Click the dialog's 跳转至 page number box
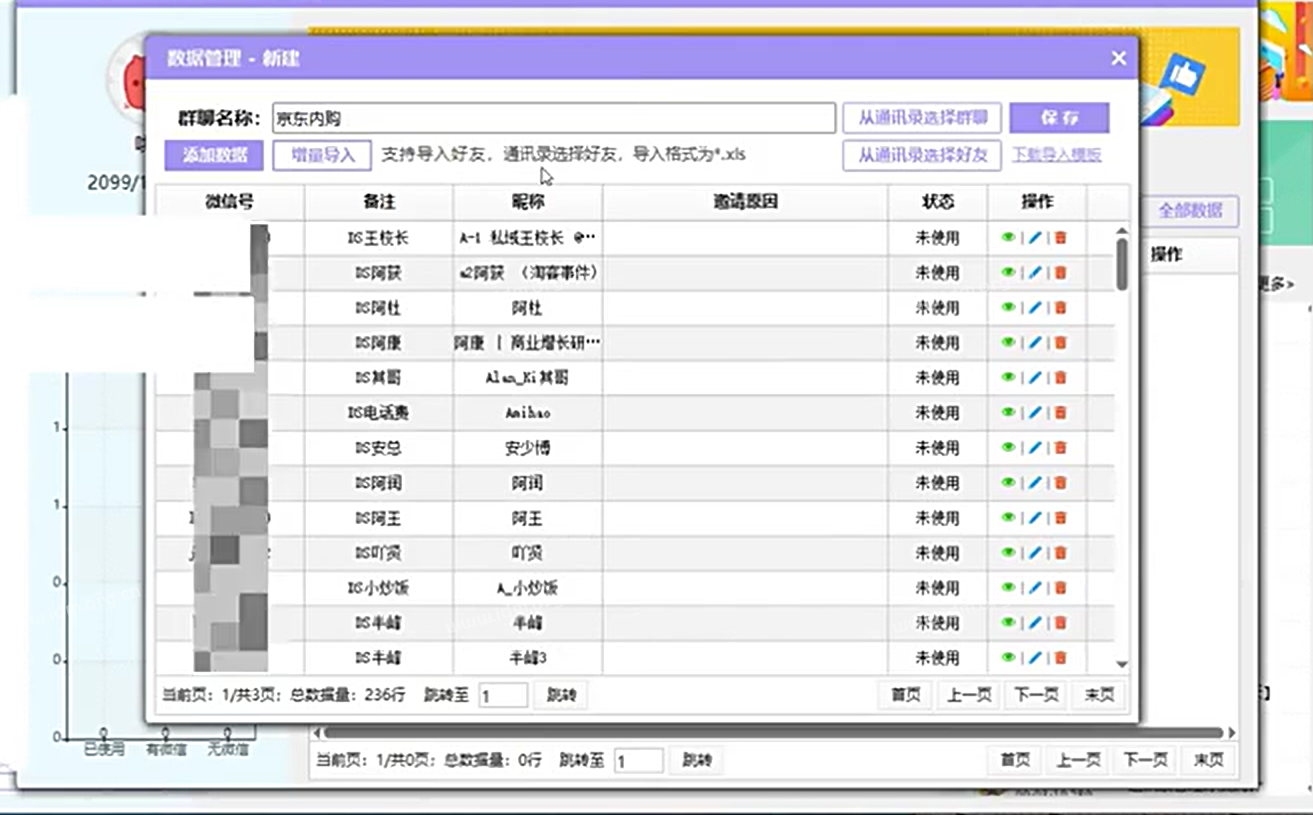The image size is (1313, 815). click(503, 695)
